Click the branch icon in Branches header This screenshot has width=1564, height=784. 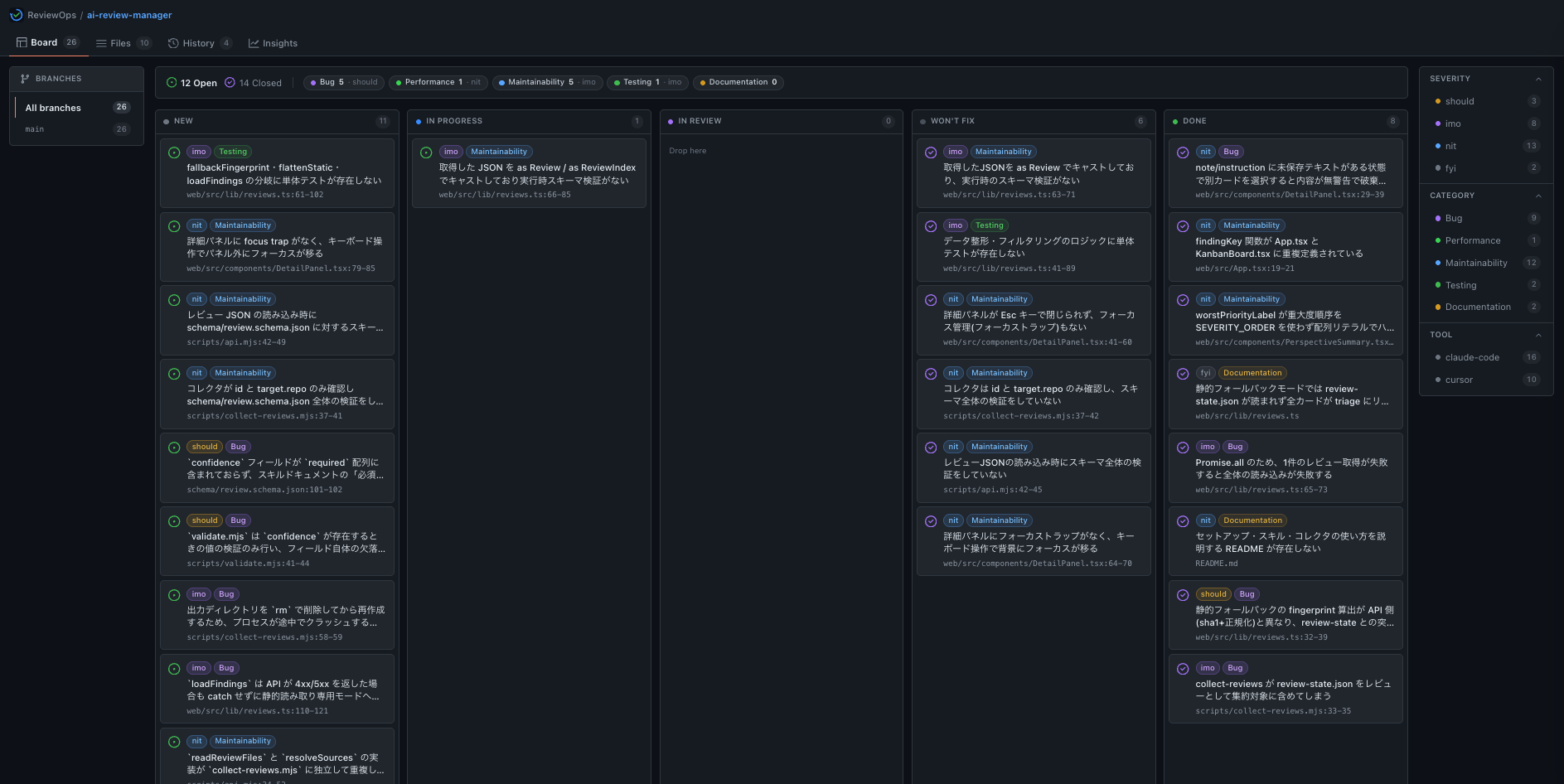click(x=25, y=79)
